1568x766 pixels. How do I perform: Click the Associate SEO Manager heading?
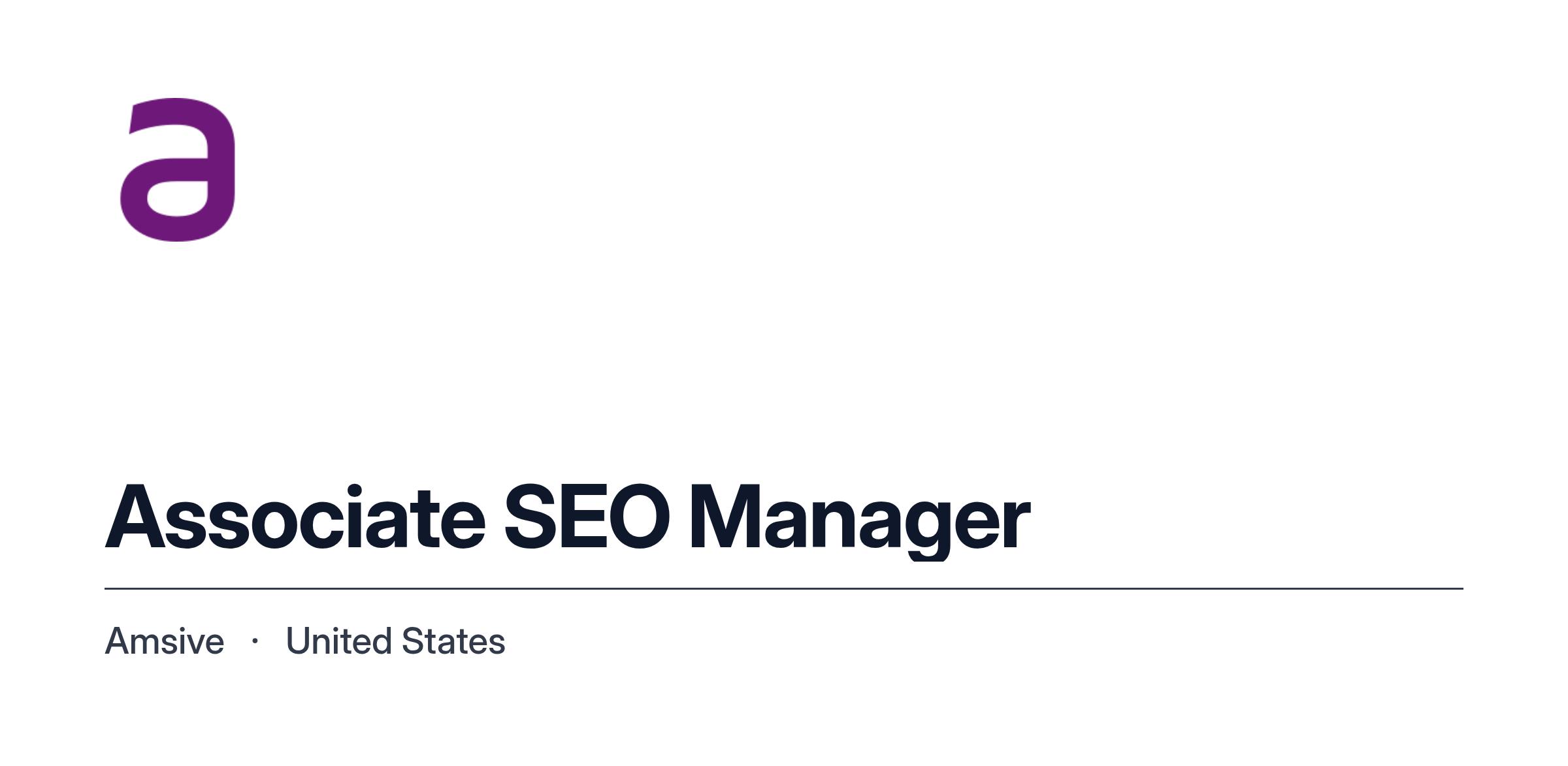568,521
